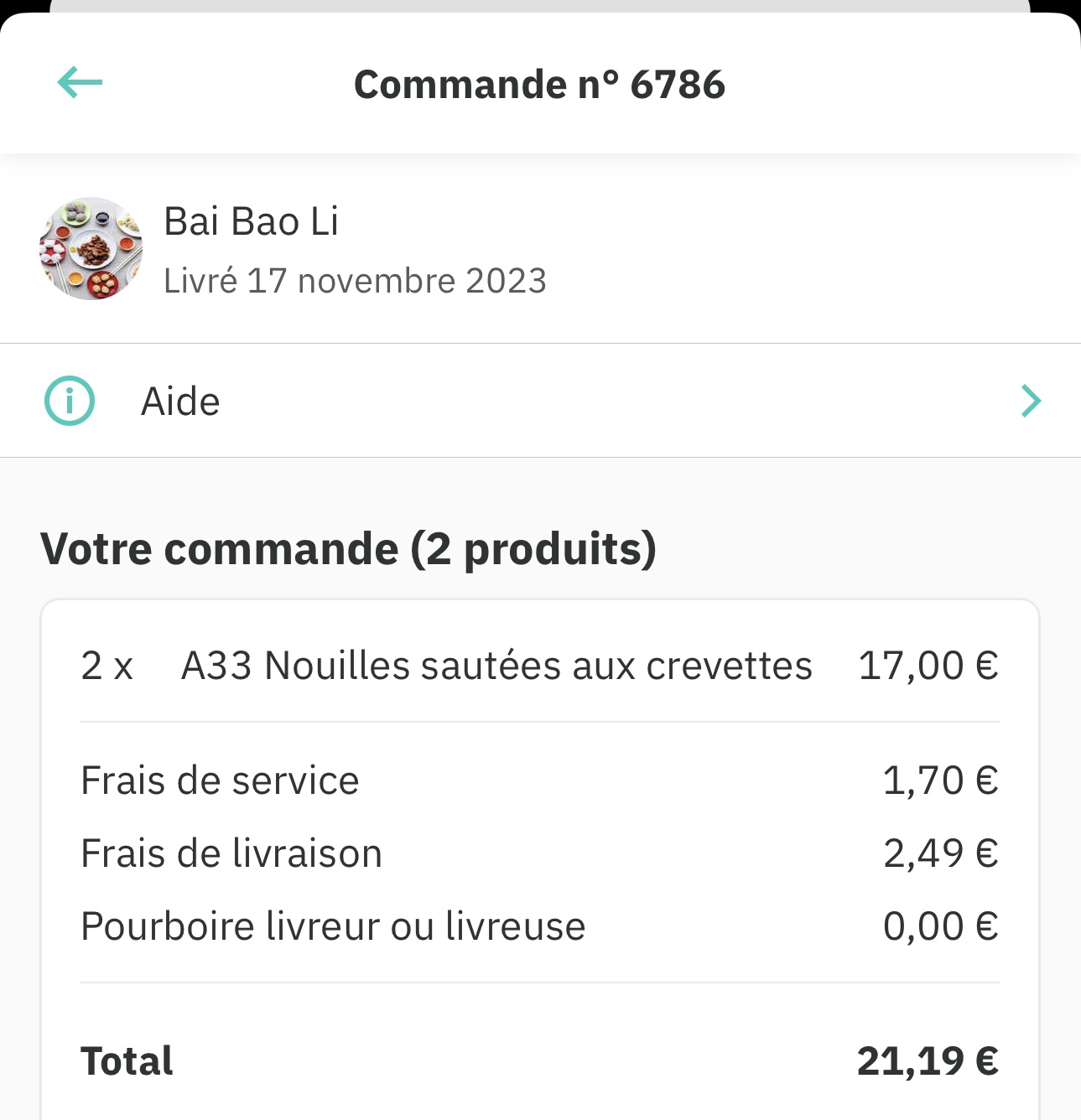Select the Livré 17 novembre 2023 text
The image size is (1081, 1120).
[355, 281]
